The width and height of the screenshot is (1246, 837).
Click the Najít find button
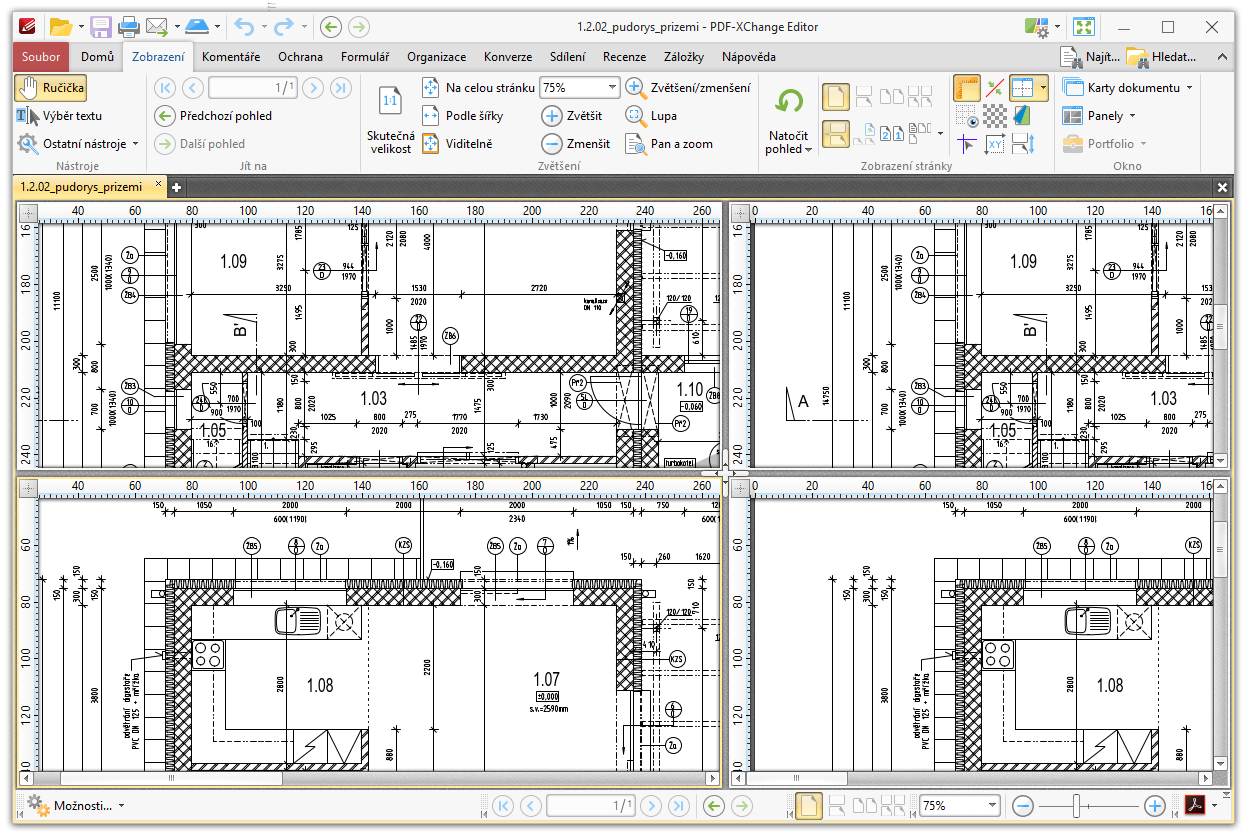point(1089,57)
